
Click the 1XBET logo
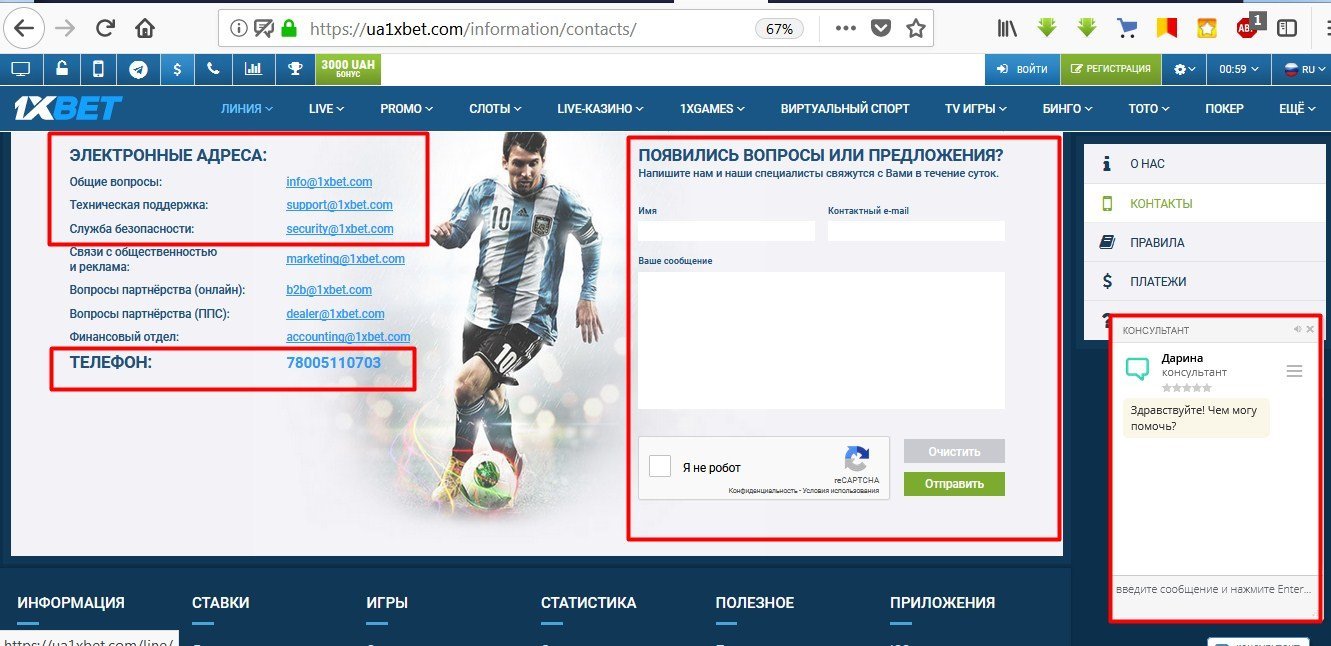(x=68, y=108)
